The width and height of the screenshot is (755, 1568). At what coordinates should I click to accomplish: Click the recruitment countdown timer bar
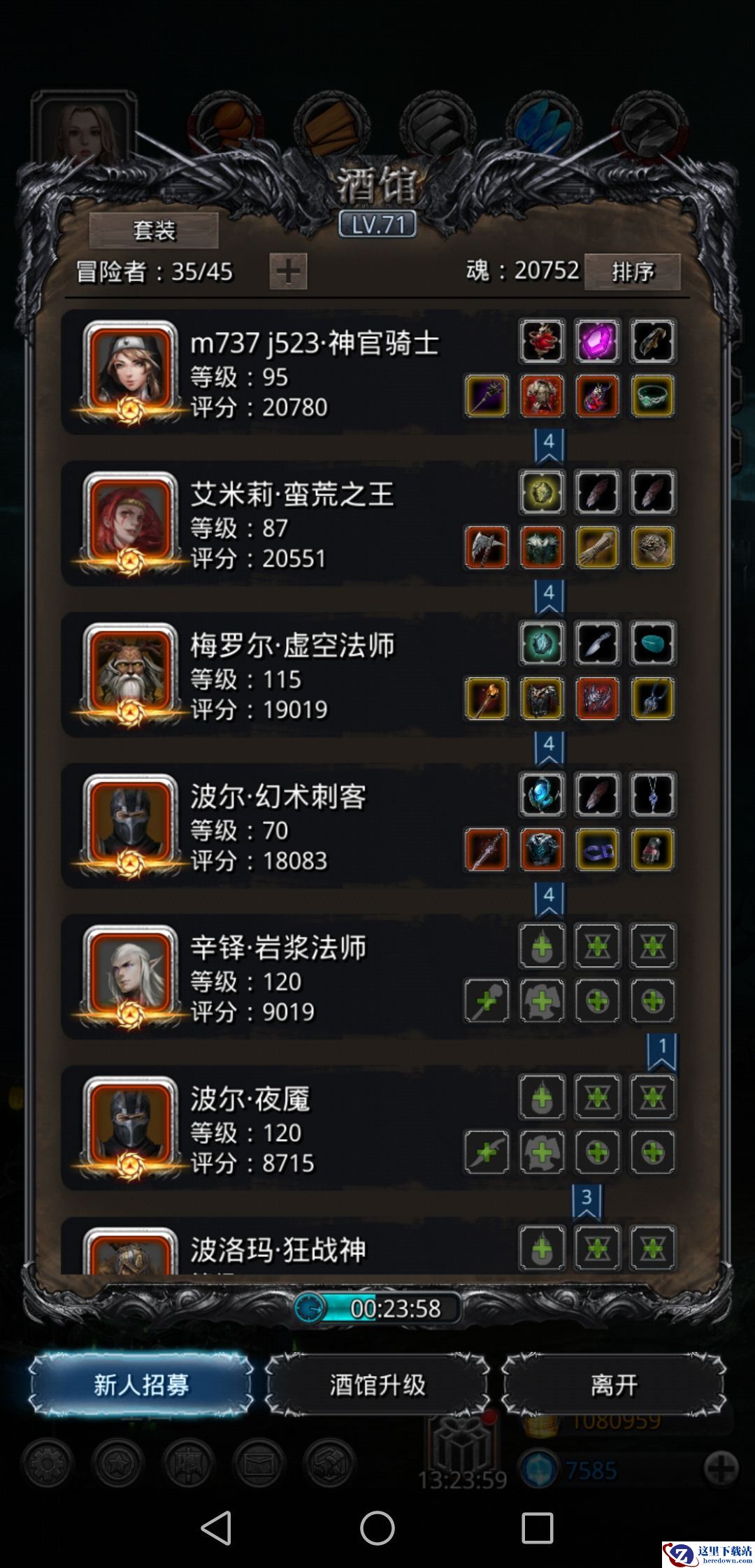377,1308
